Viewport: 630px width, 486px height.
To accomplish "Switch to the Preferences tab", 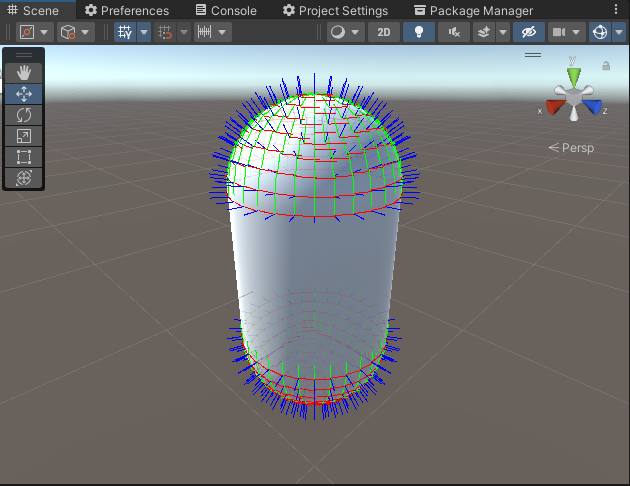I will click(x=127, y=10).
